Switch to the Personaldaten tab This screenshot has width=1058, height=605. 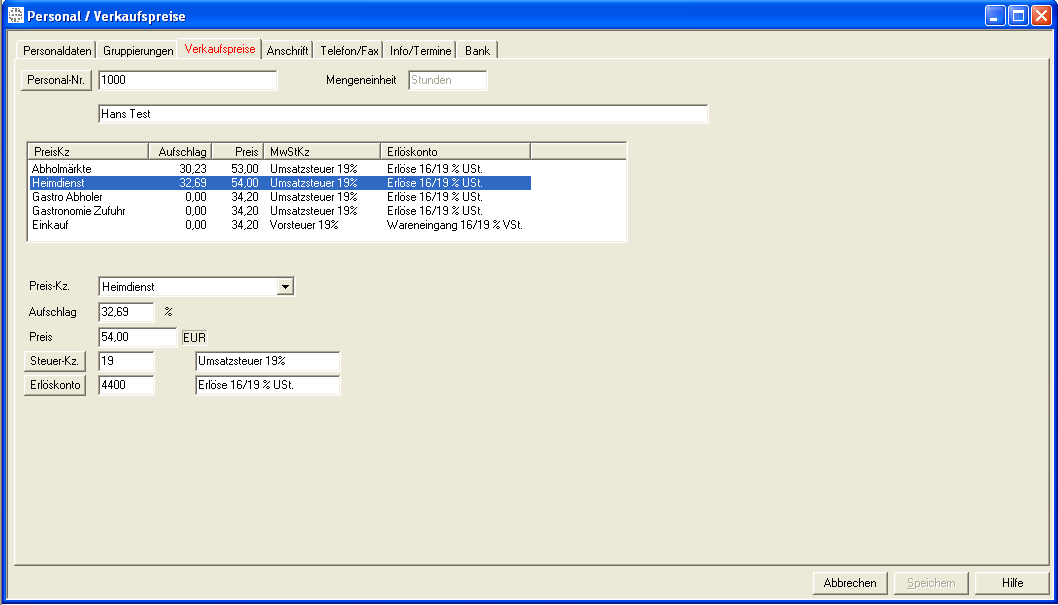(x=57, y=51)
